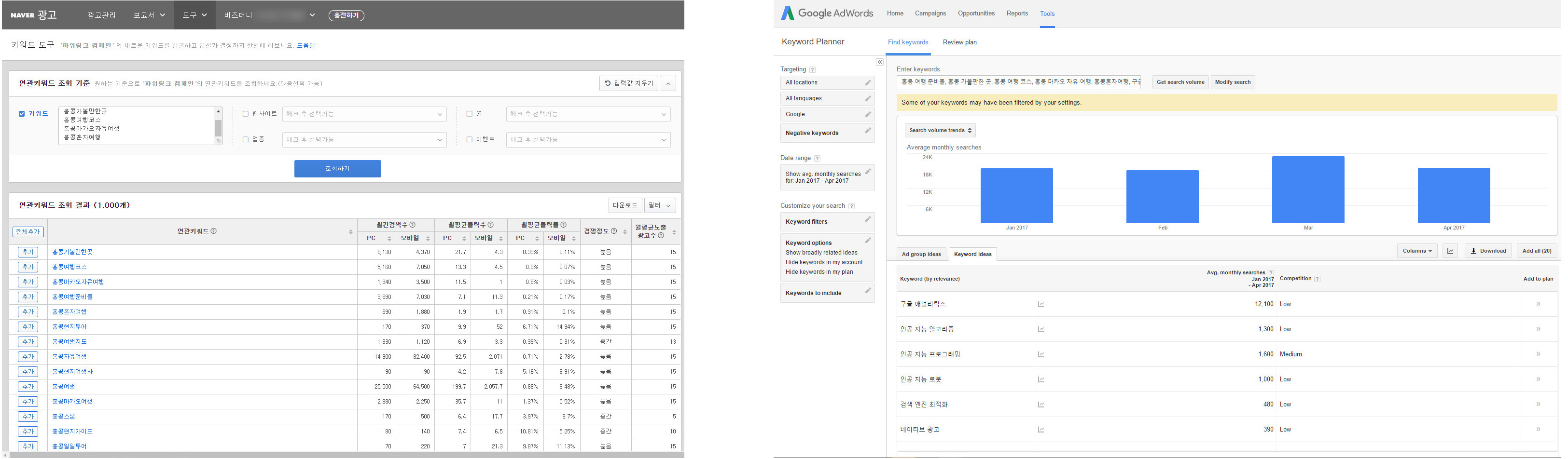Add 네이티브 광고 to plan arrow

click(1538, 429)
